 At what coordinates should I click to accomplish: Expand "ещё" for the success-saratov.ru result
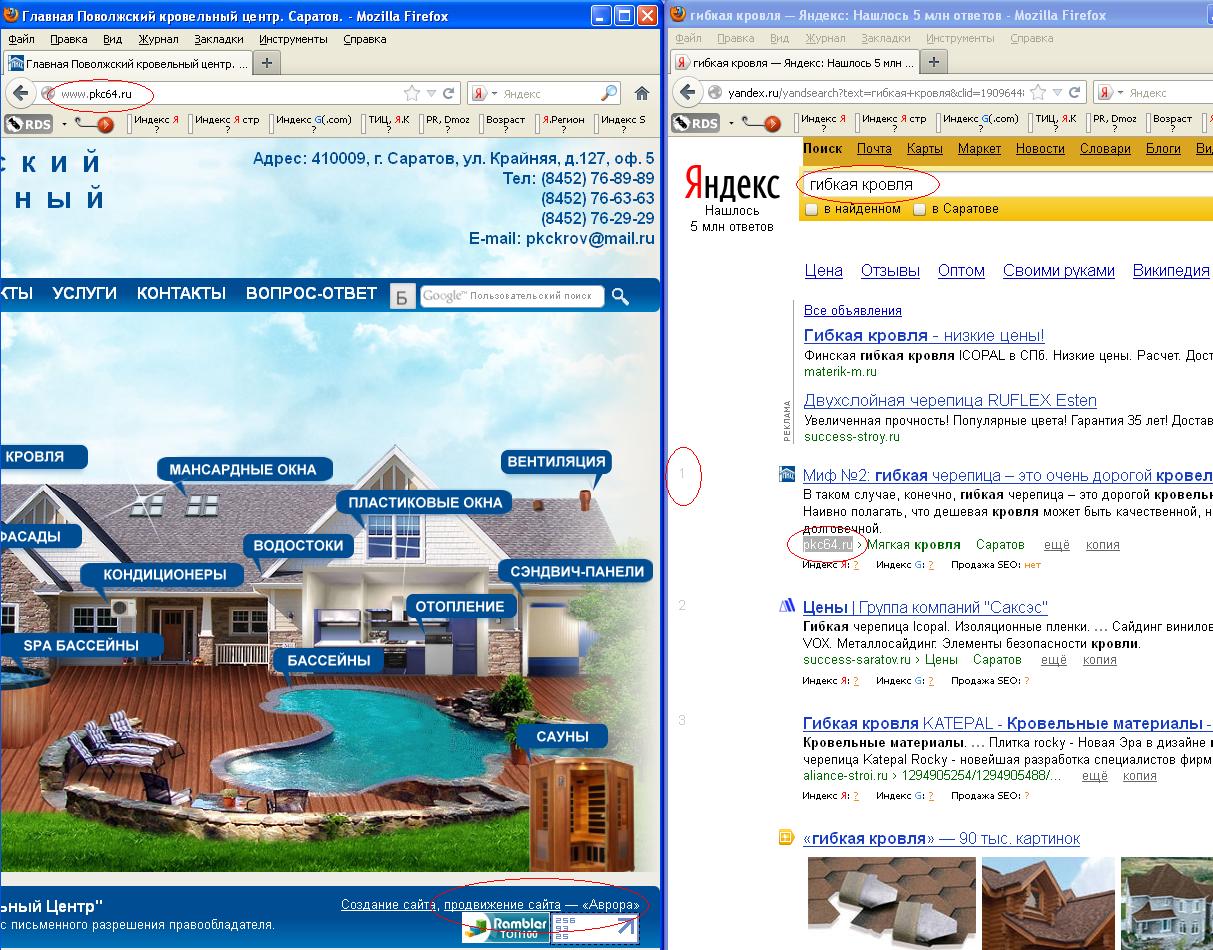(x=1053, y=660)
